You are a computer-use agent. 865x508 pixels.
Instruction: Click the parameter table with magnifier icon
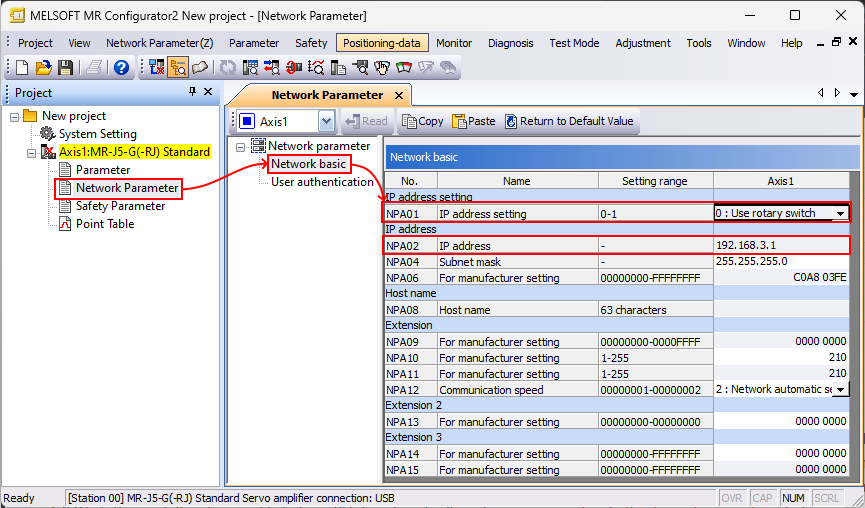pyautogui.click(x=250, y=67)
